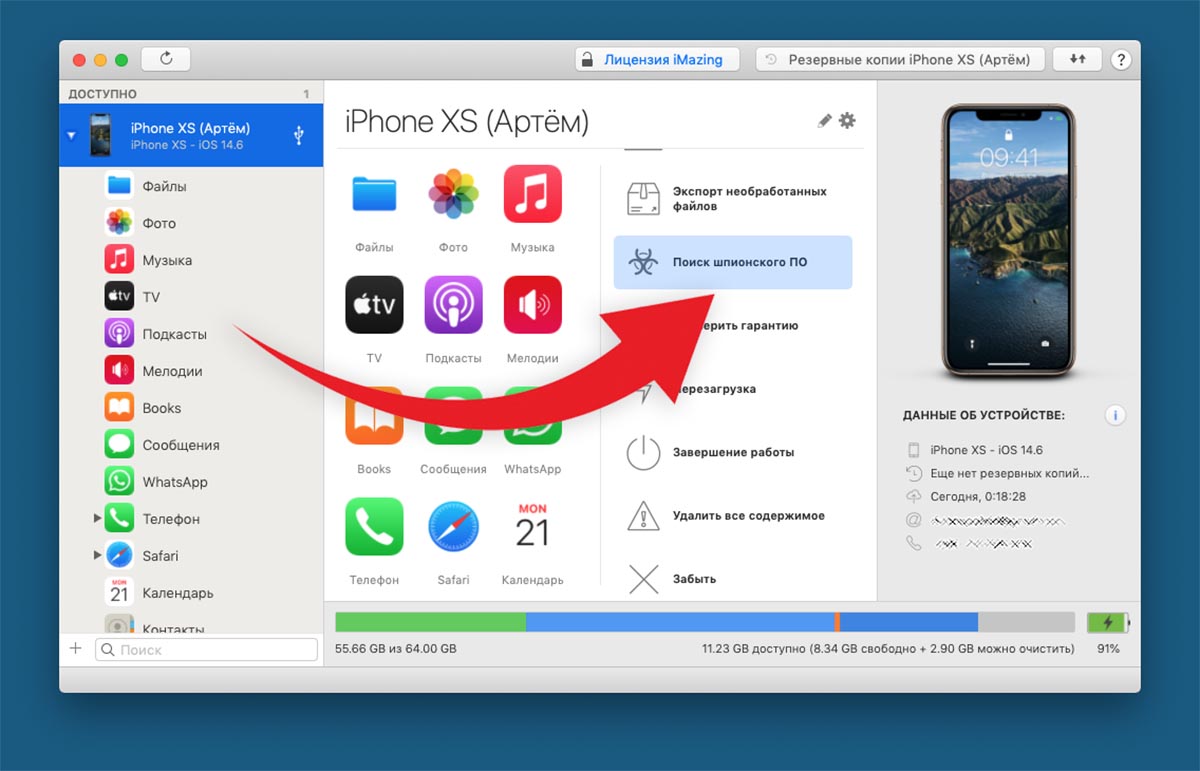Open the Safari app icon in grid

coord(453,526)
